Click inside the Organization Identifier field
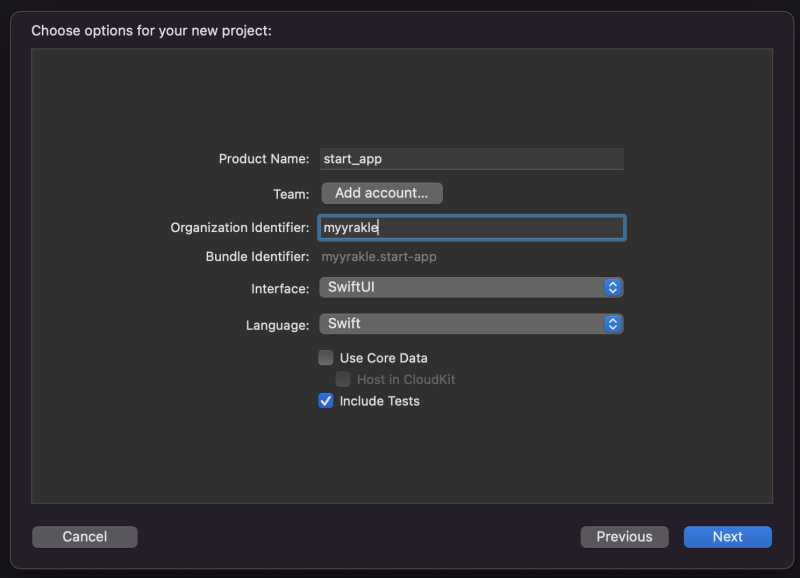The image size is (800, 578). [472, 228]
